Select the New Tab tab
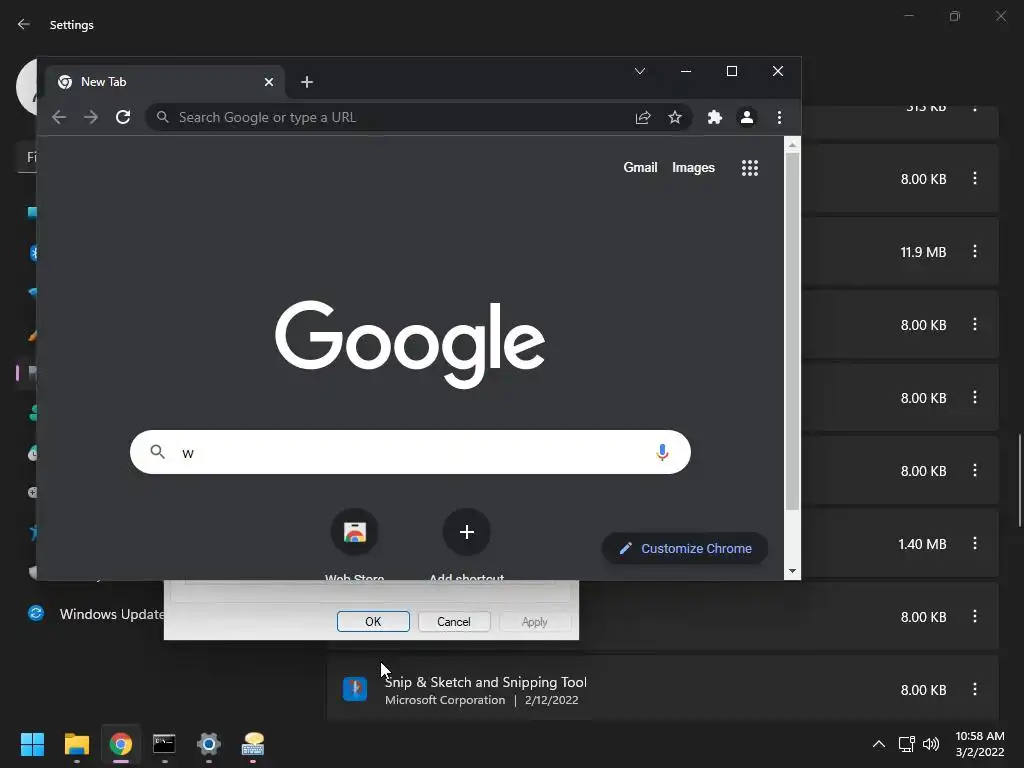1024x768 pixels. 165,82
